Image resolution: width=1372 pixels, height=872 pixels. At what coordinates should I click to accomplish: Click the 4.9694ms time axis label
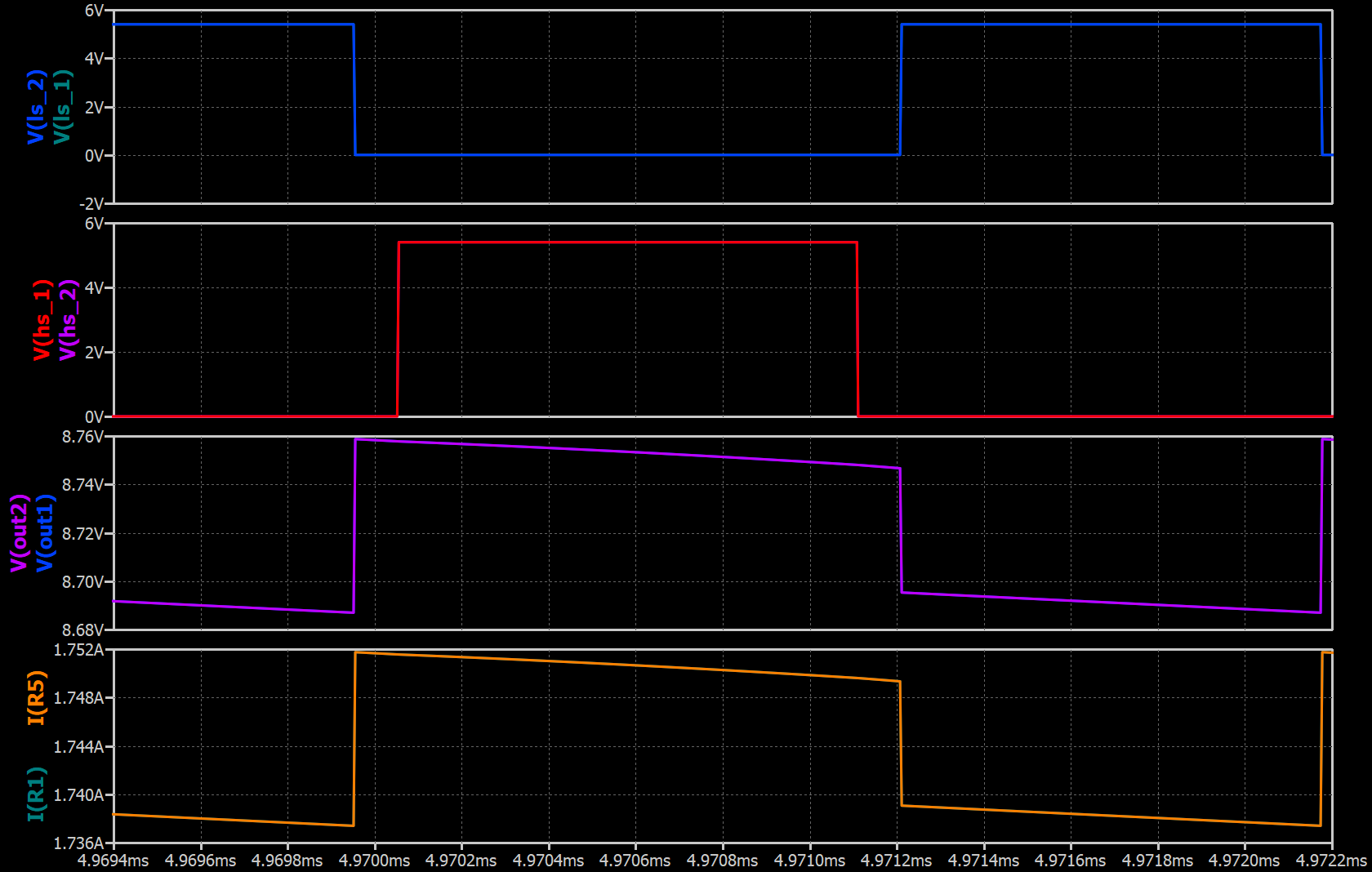pos(113,861)
